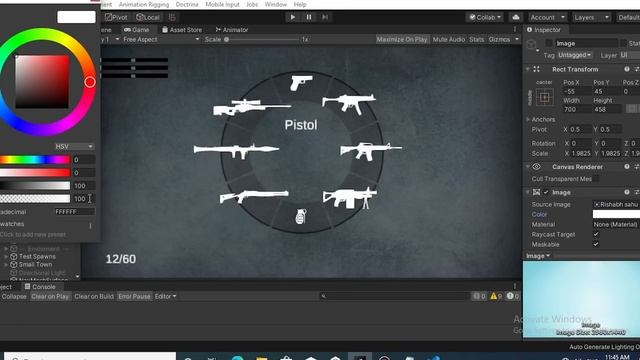Switch to the Animator tab
Viewport: 640px width, 360px height.
[x=231, y=30]
